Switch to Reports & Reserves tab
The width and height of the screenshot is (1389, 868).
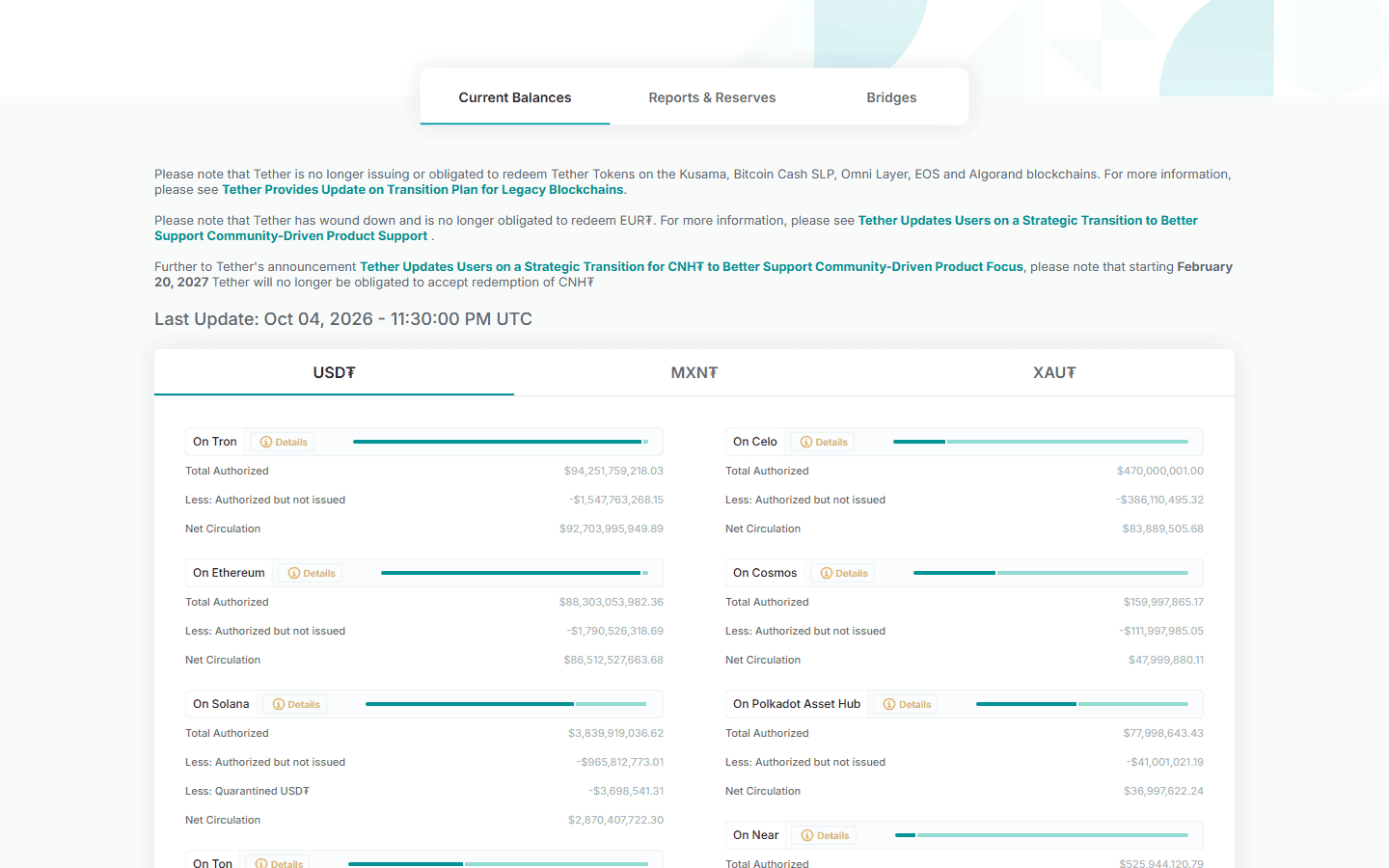tap(712, 97)
